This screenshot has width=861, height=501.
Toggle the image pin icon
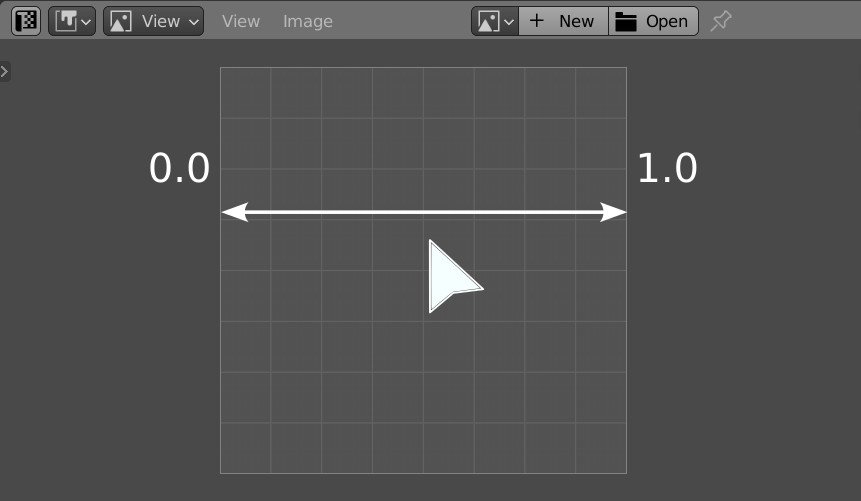click(x=720, y=21)
